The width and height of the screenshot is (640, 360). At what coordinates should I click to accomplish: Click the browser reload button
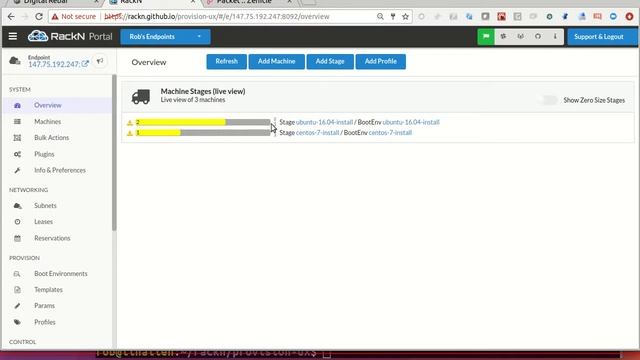(39, 17)
